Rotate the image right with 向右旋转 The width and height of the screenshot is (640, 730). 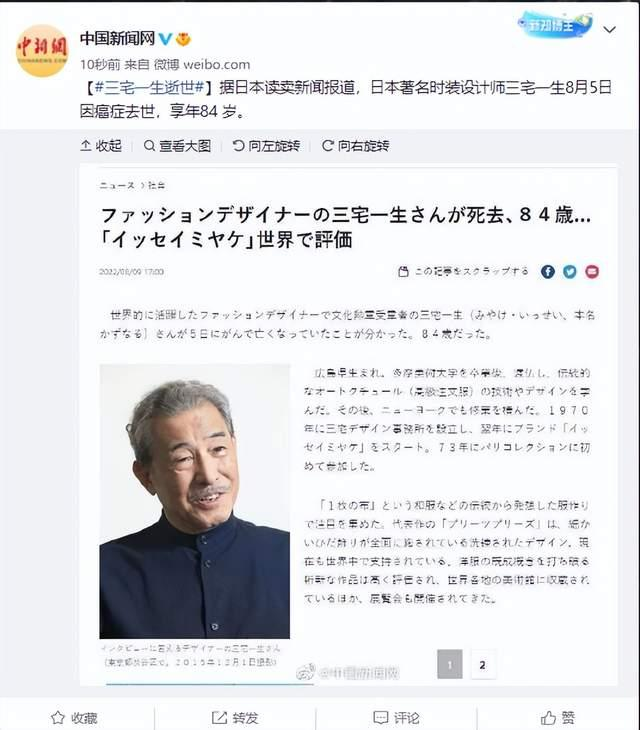(x=356, y=146)
